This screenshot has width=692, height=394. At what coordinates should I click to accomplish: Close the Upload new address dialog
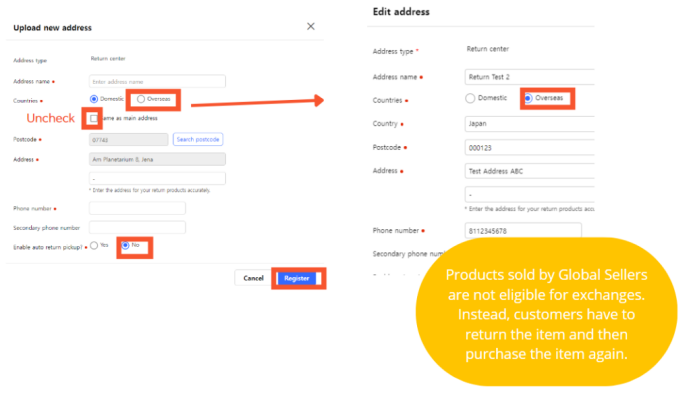point(311,26)
